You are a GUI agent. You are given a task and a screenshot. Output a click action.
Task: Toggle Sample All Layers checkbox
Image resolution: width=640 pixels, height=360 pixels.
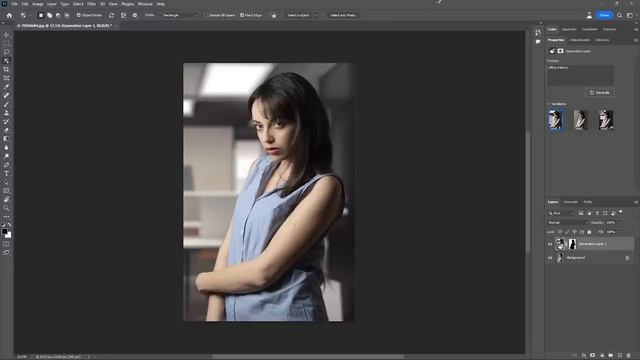[x=206, y=15]
